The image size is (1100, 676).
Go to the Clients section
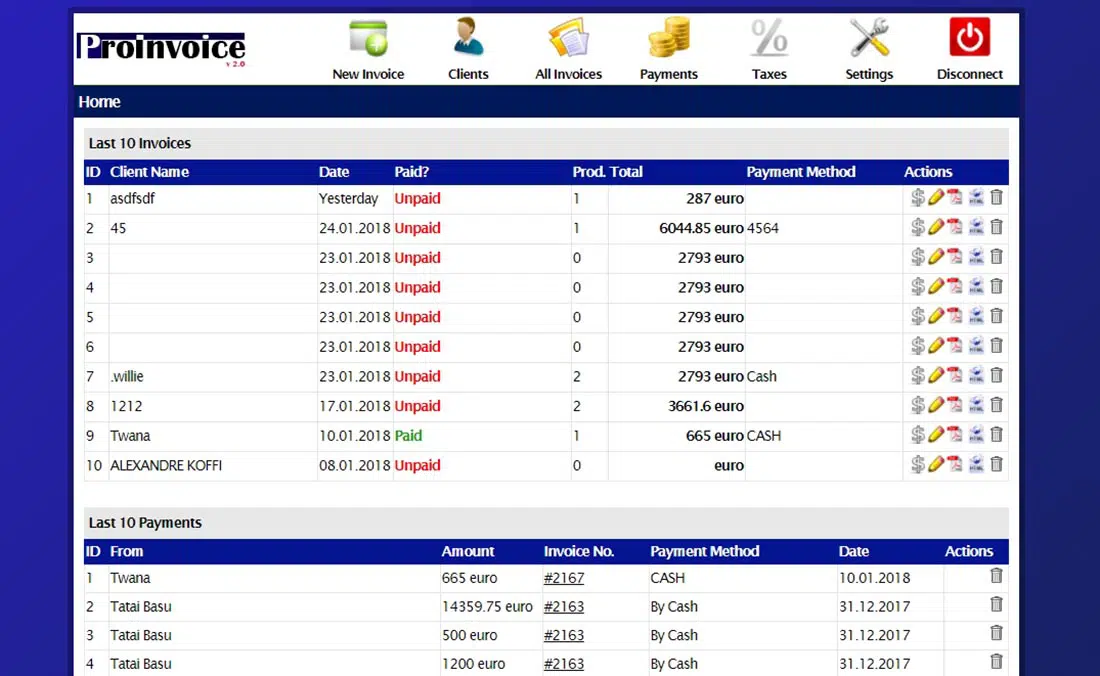click(x=468, y=49)
